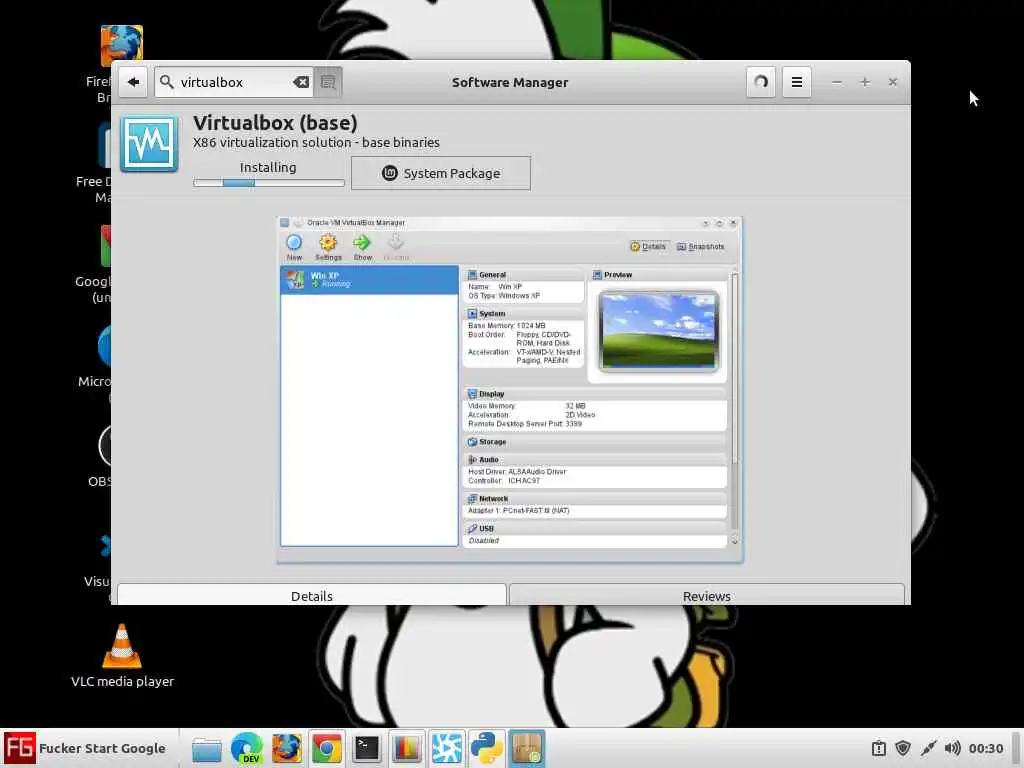
Task: Open the blue snowflake app in taskbar
Action: pyautogui.click(x=447, y=748)
